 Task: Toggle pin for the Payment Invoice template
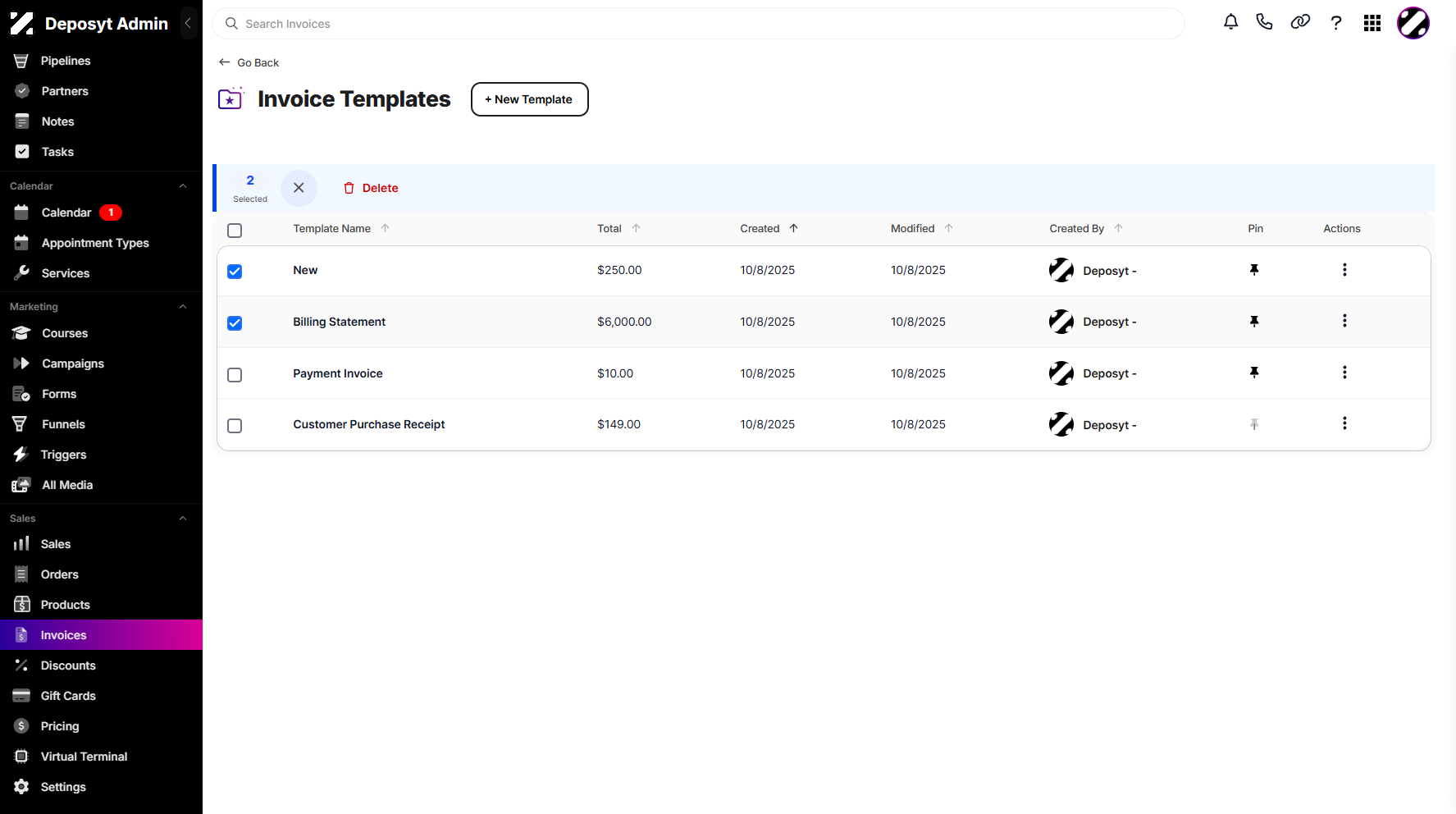(x=1254, y=373)
